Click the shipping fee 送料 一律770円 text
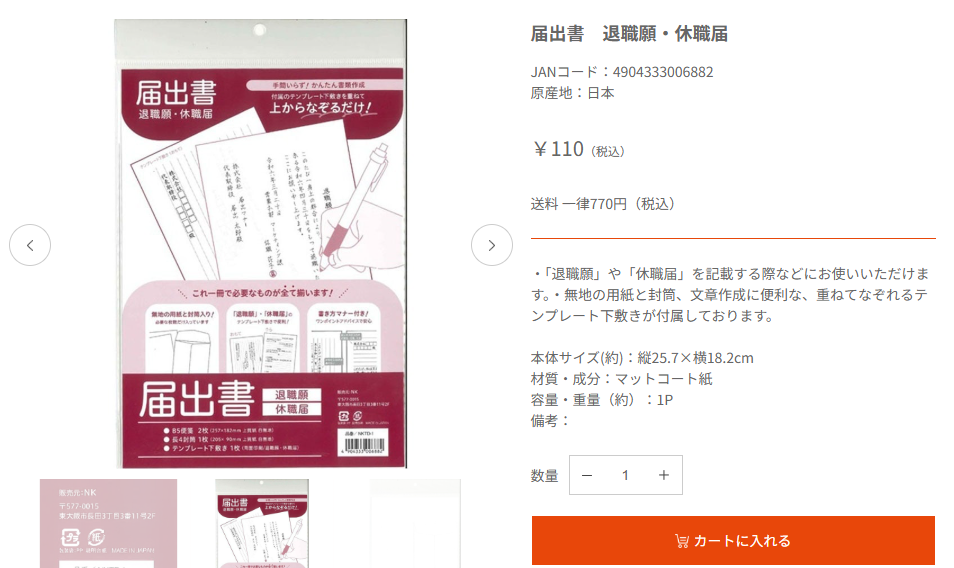This screenshot has height=568, width=954. click(x=604, y=204)
